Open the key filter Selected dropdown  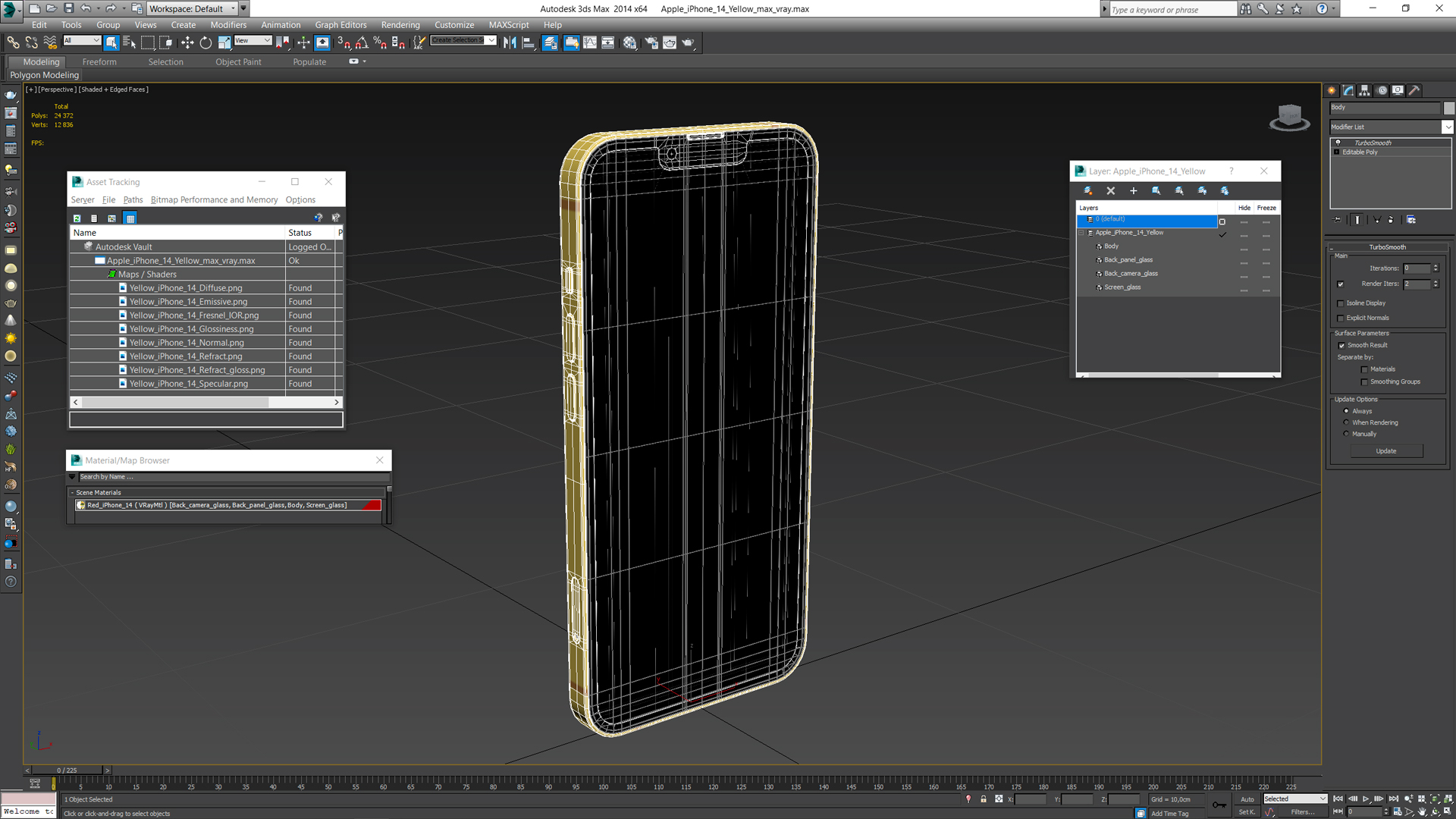(1294, 799)
